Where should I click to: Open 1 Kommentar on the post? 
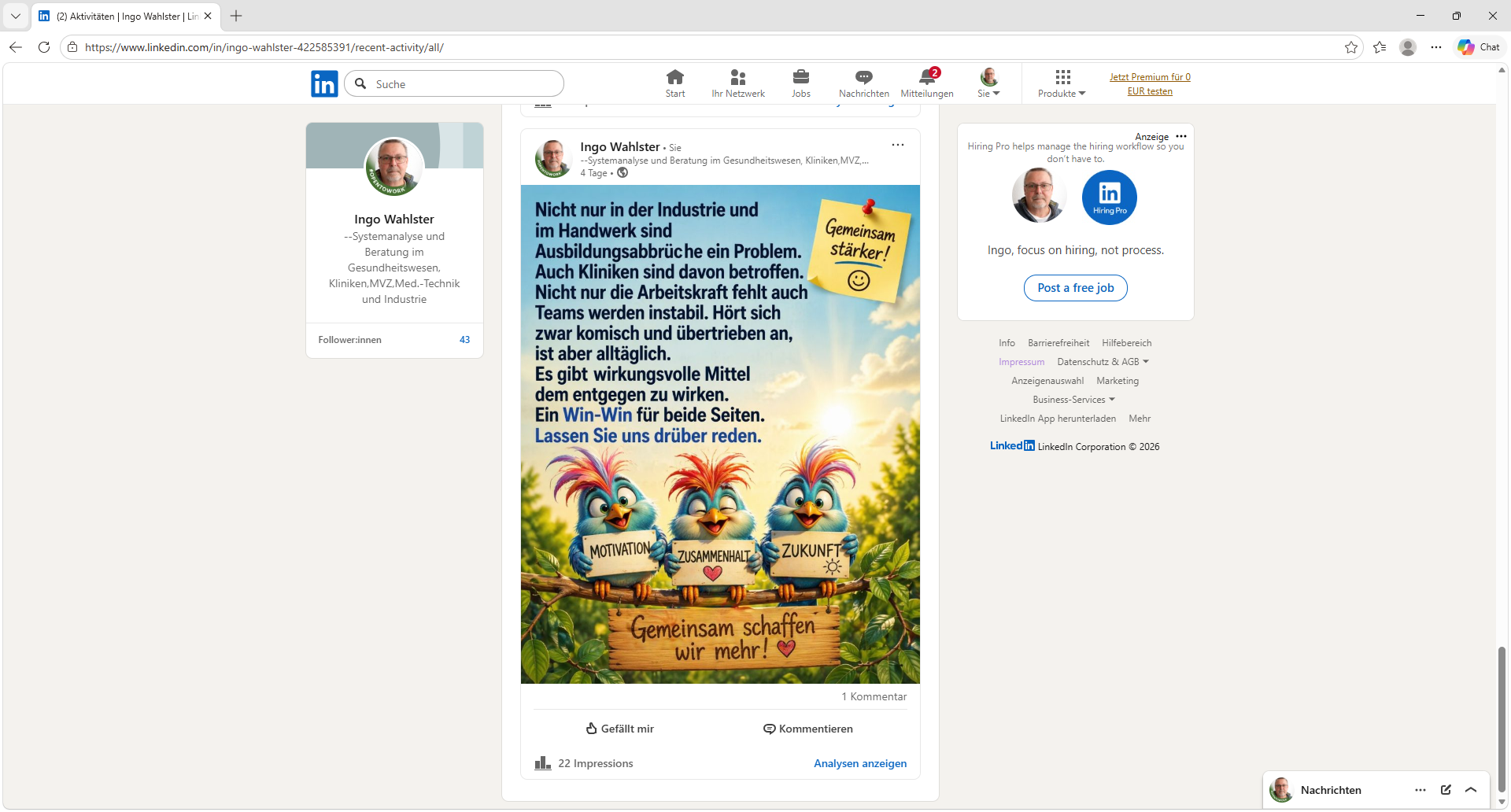click(874, 696)
